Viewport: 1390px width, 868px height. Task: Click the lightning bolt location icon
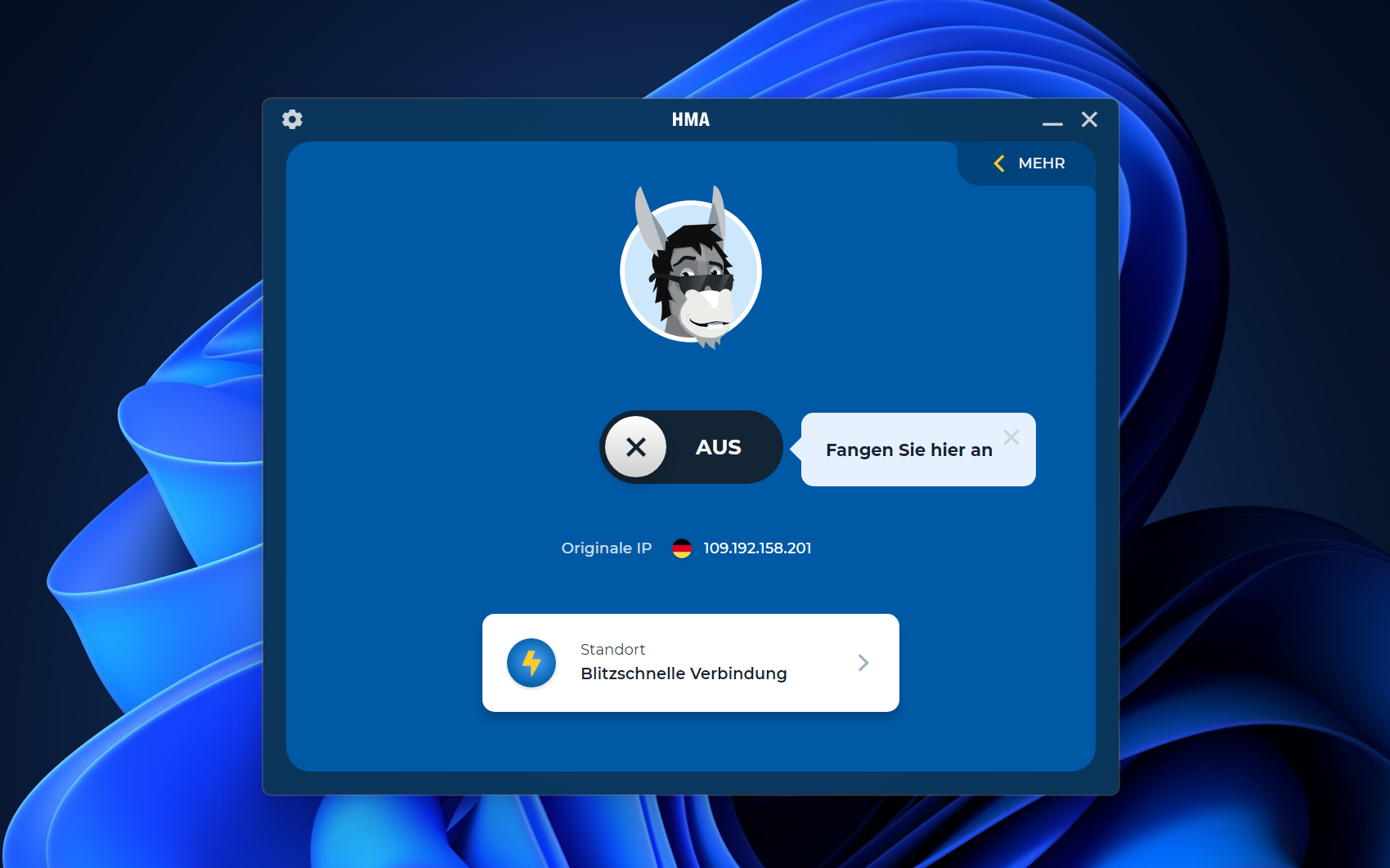click(x=531, y=663)
